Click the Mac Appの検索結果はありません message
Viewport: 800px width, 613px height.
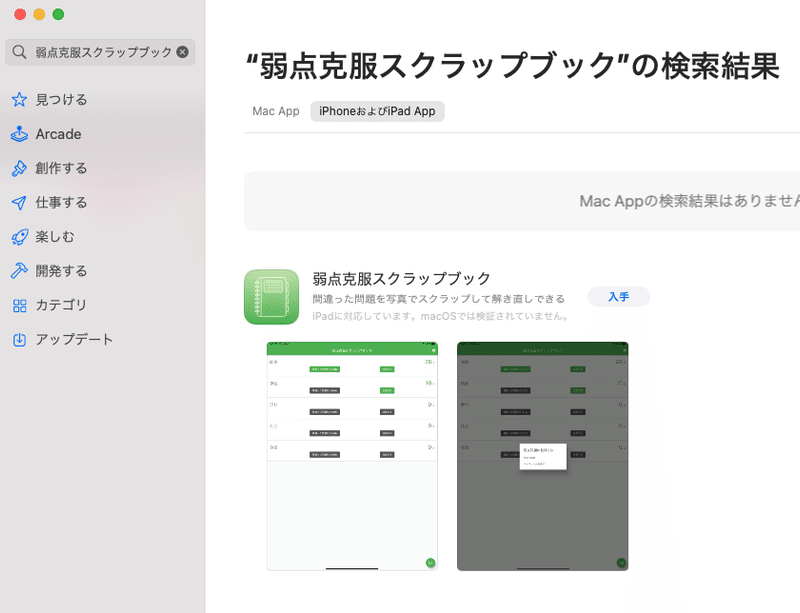(689, 201)
